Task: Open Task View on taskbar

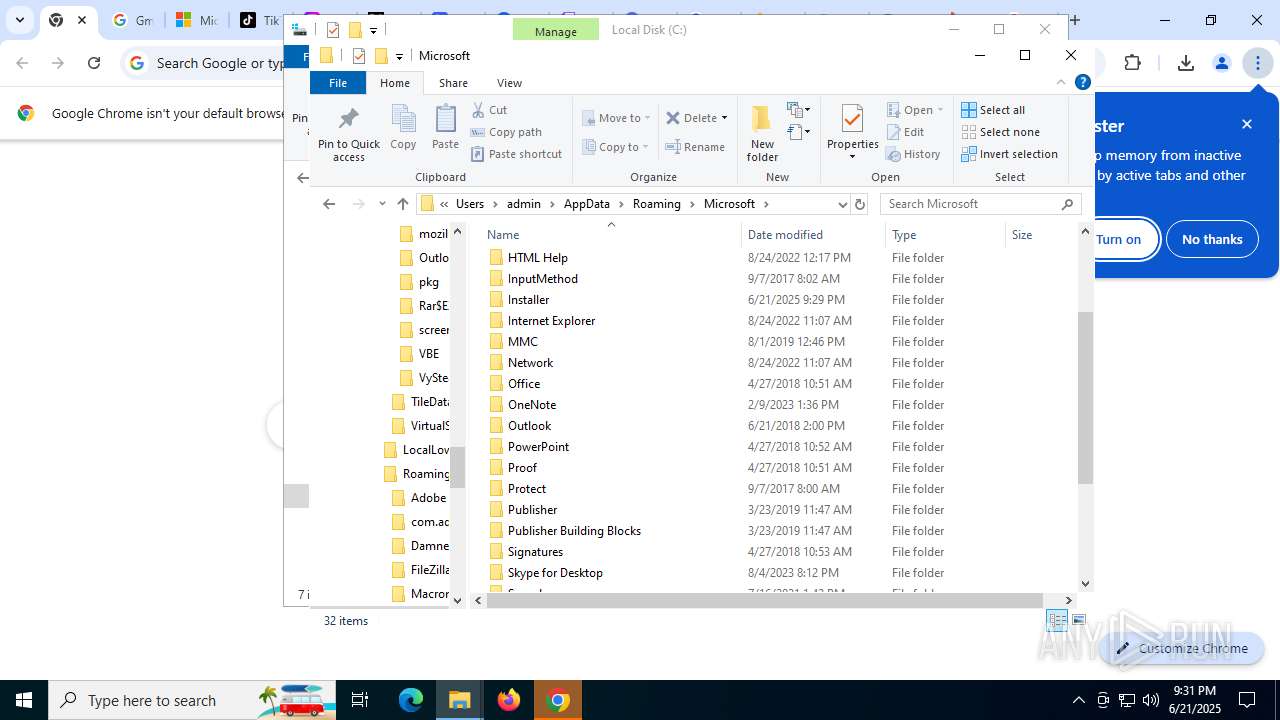Action: 360,700
